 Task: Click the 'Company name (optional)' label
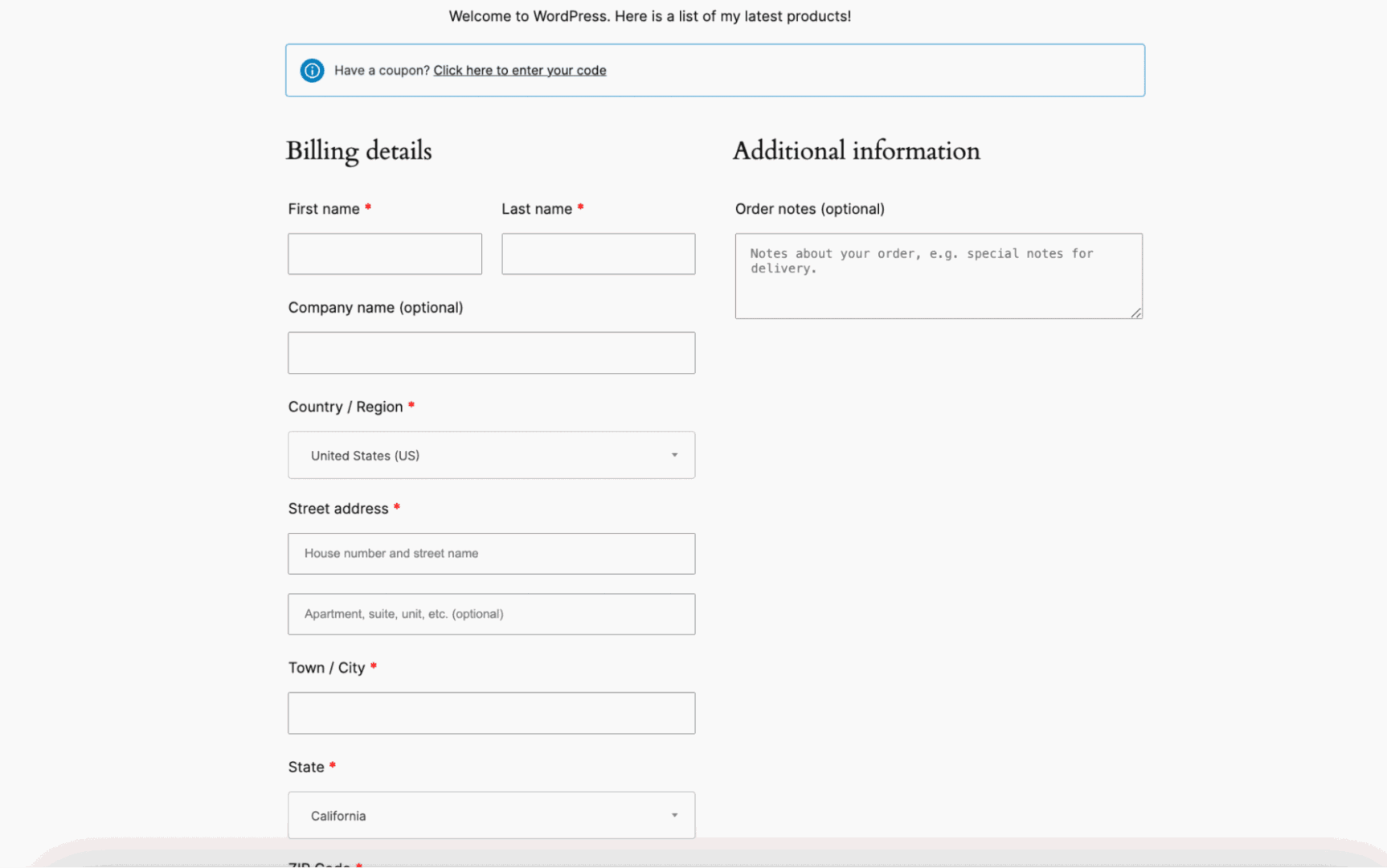pyautogui.click(x=376, y=308)
